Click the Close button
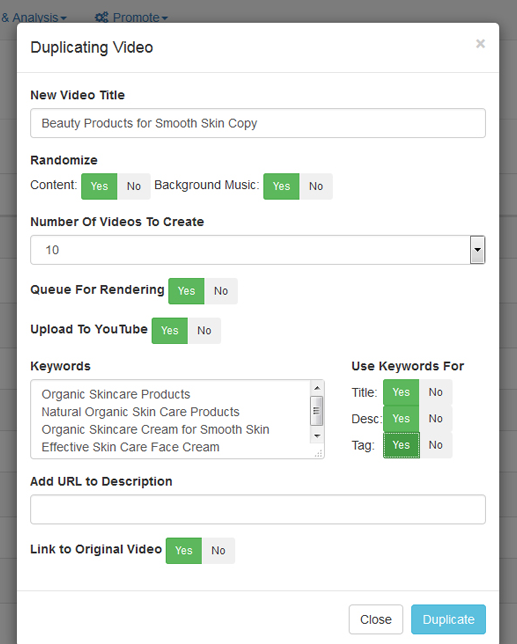Image resolution: width=517 pixels, height=644 pixels. (376, 619)
